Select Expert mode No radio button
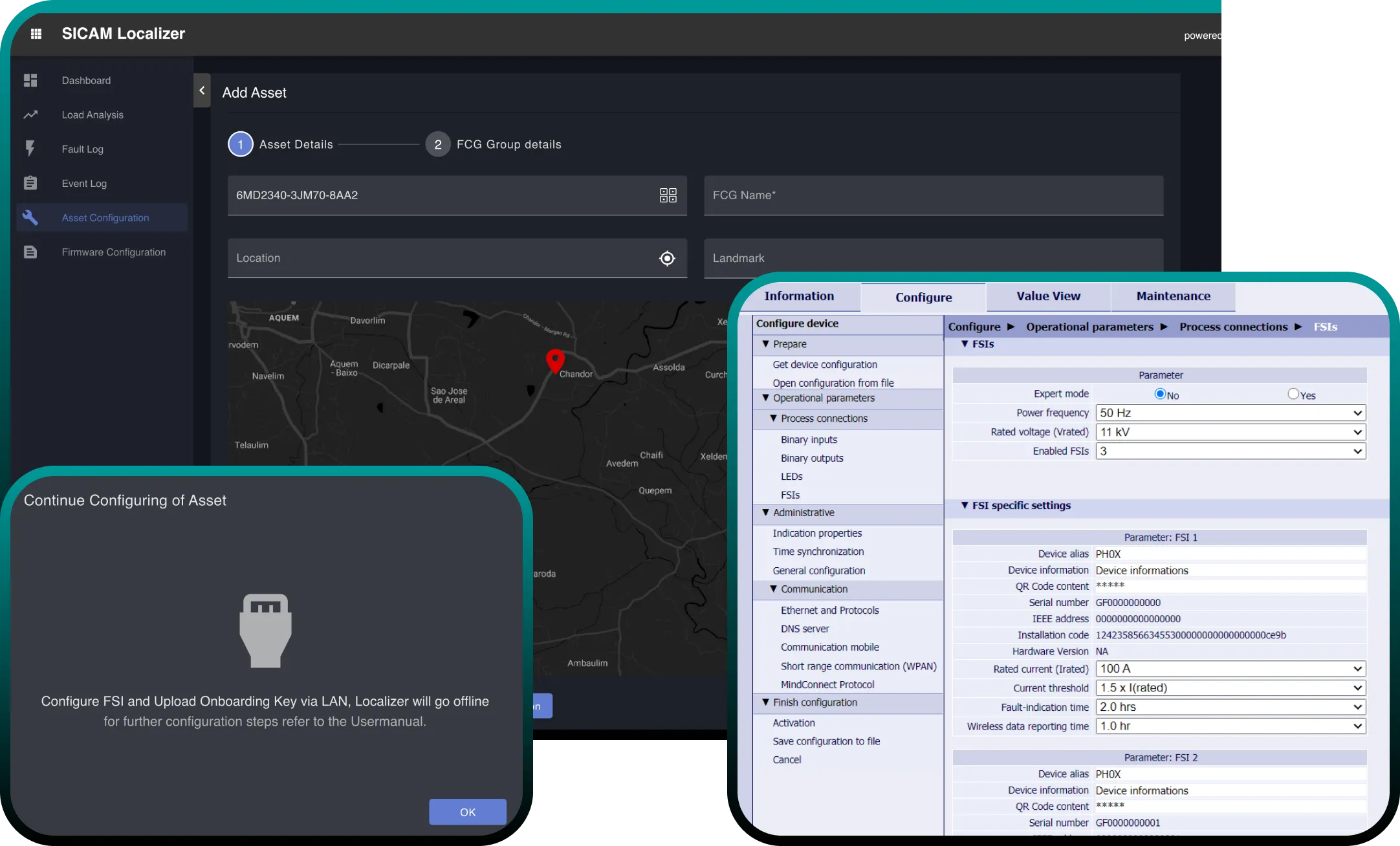Image resolution: width=1400 pixels, height=846 pixels. click(x=1160, y=394)
